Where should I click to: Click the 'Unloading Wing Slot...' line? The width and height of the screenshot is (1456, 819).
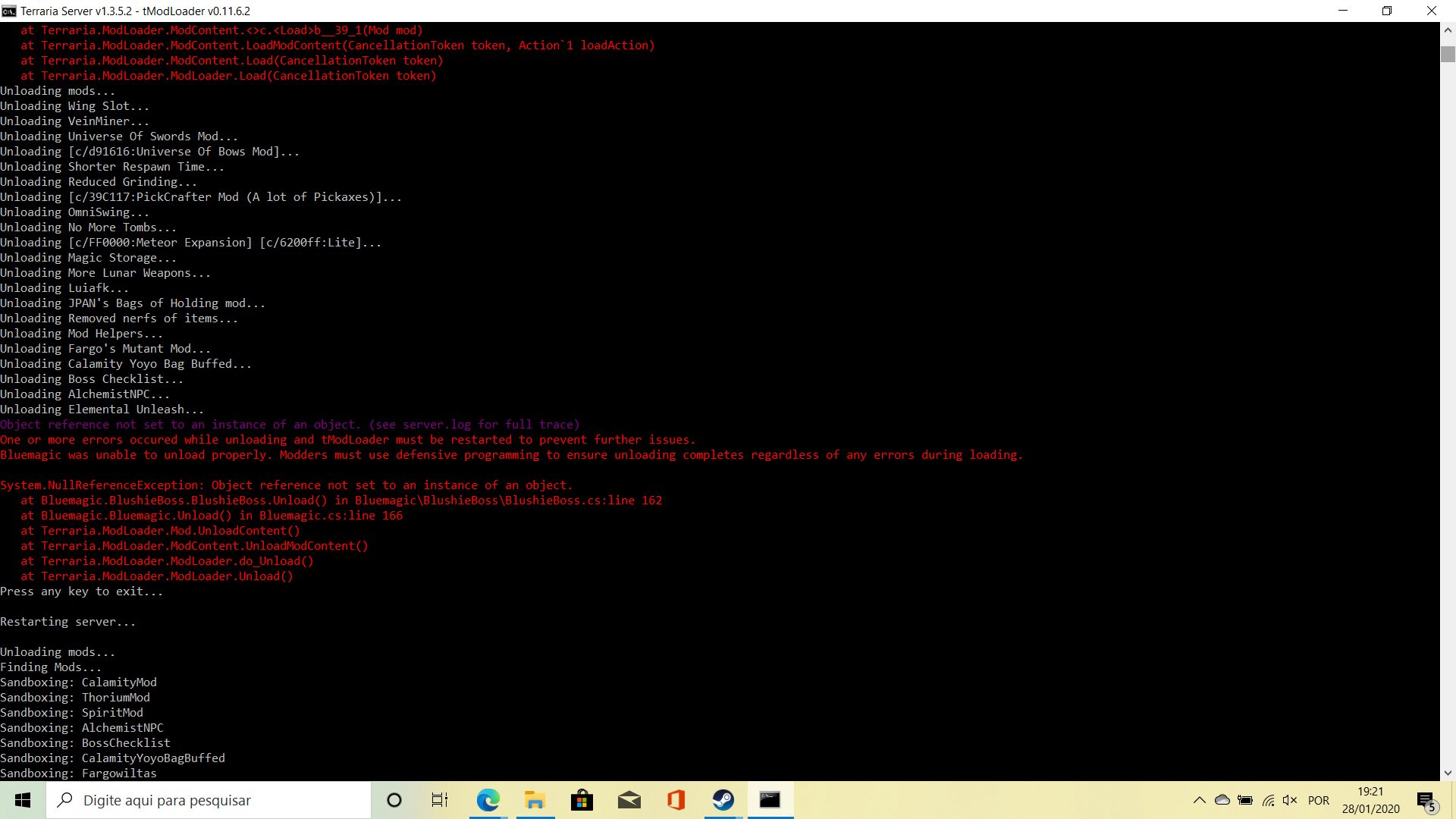74,106
